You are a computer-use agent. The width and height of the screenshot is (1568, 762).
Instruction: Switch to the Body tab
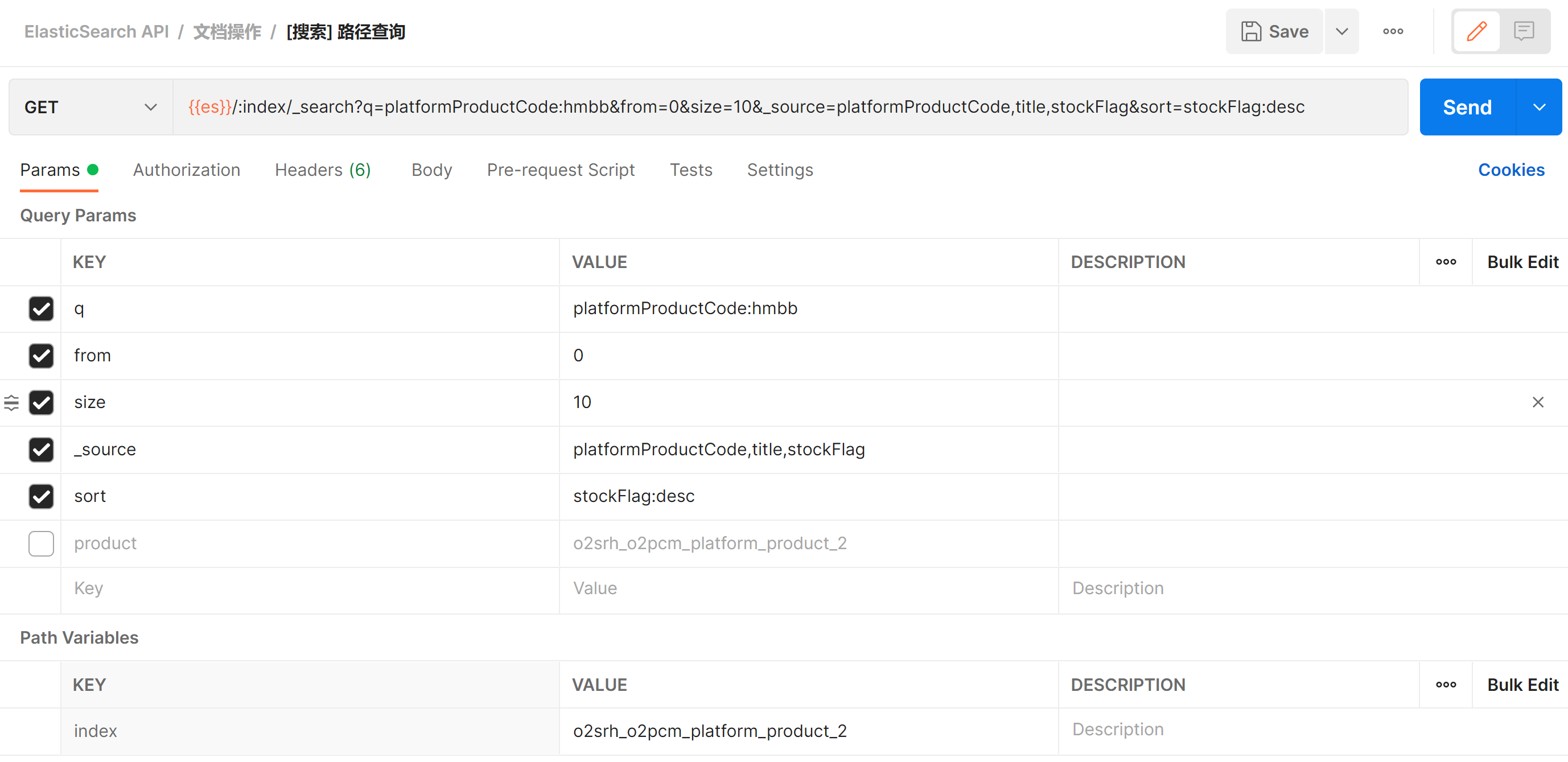coord(431,170)
